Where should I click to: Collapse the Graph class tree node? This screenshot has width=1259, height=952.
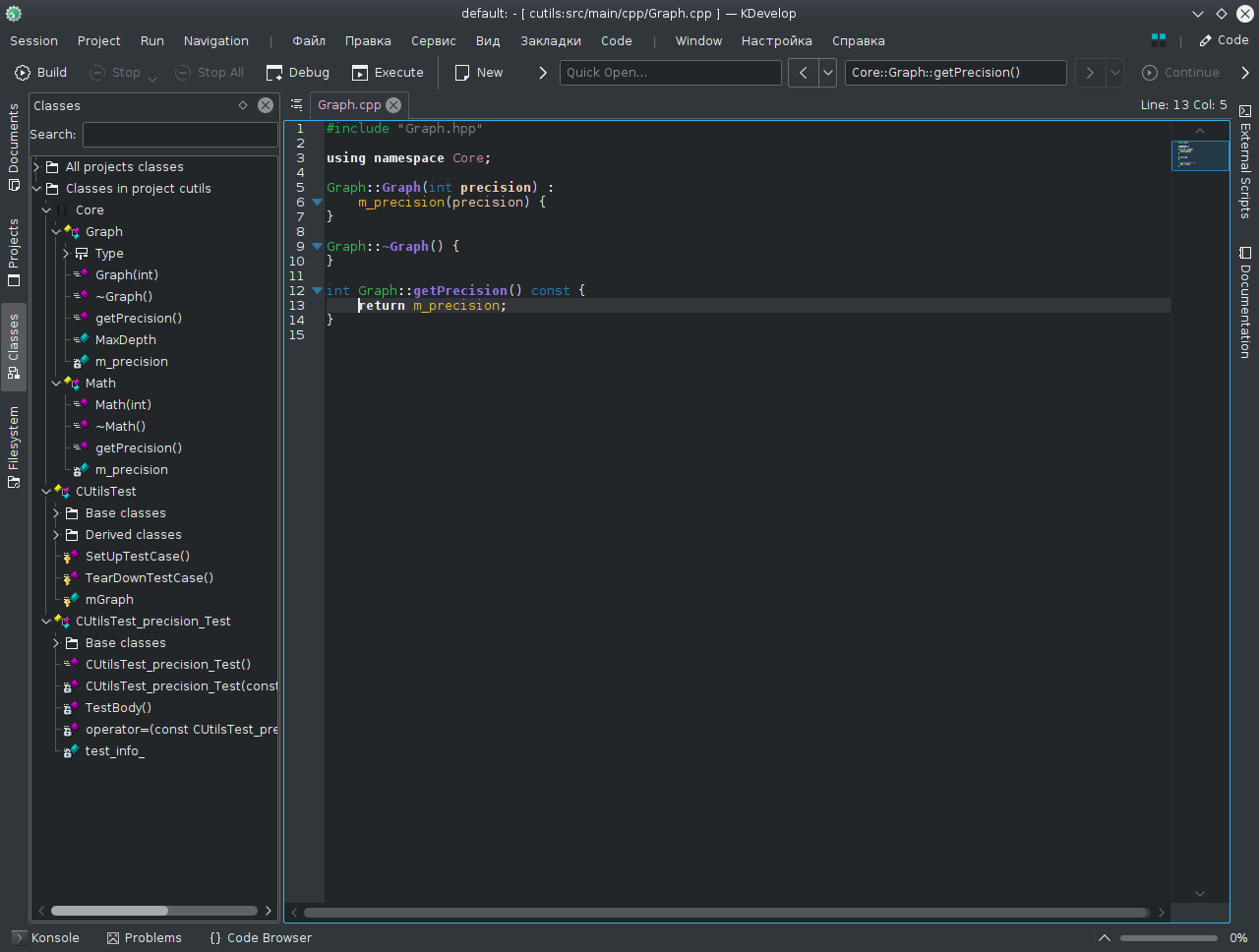(x=56, y=232)
